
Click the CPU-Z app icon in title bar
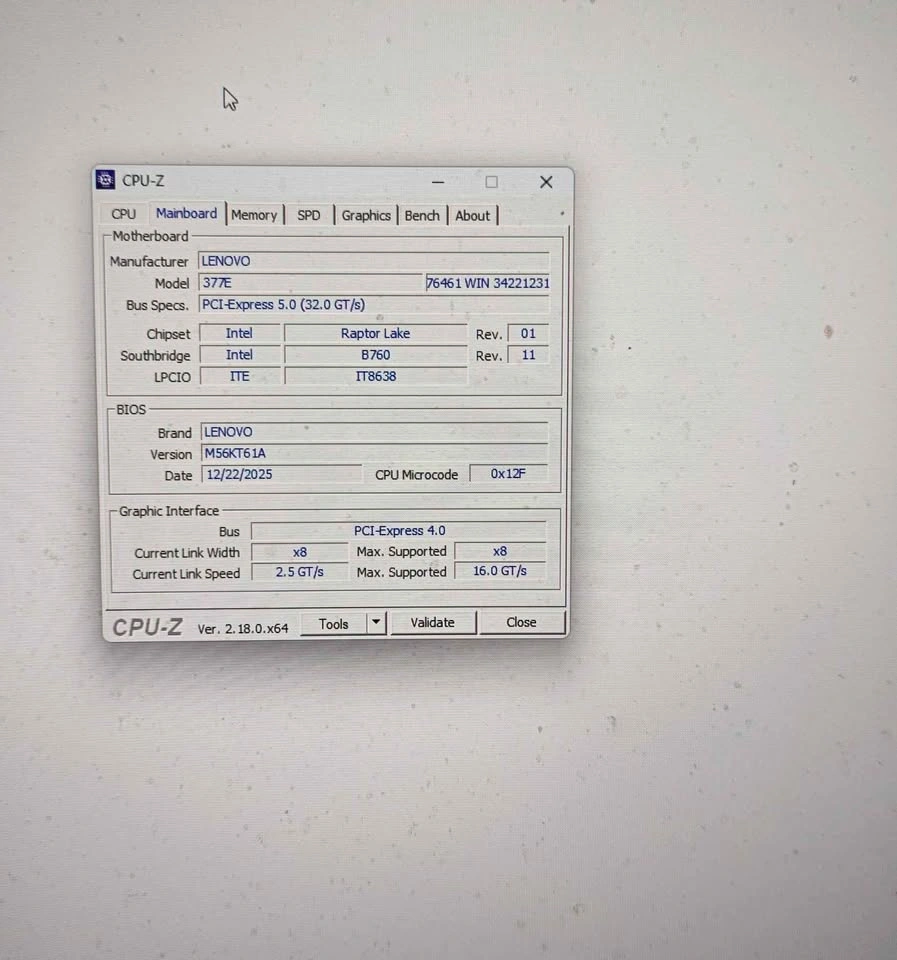click(x=105, y=179)
